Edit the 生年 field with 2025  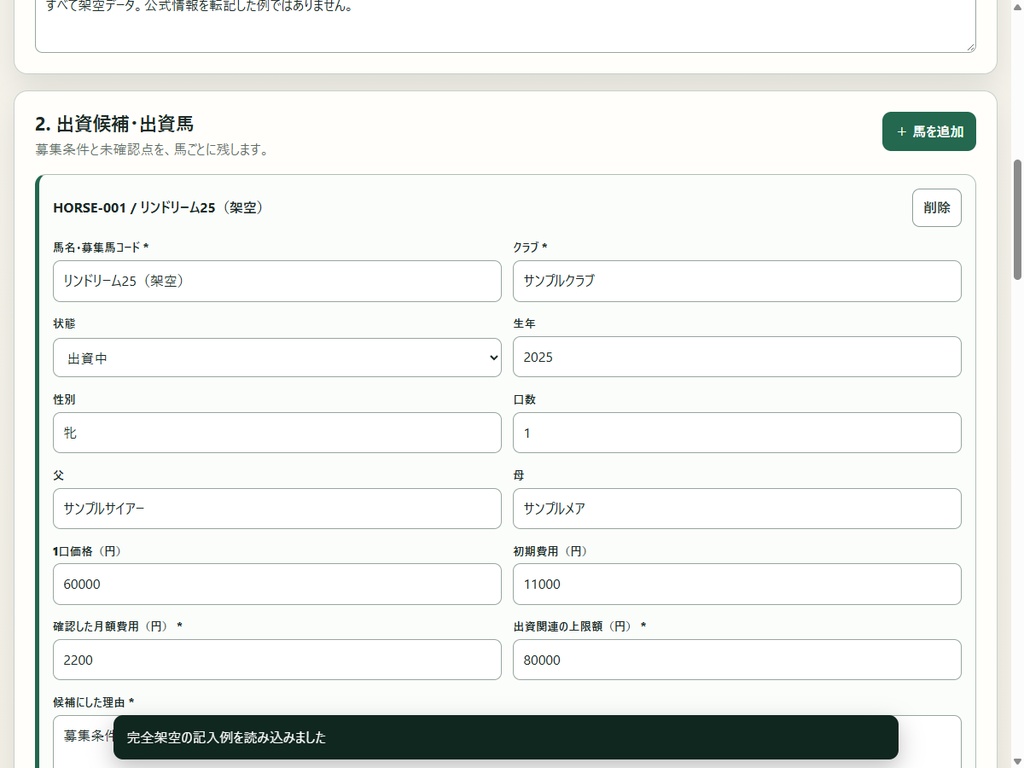(x=737, y=357)
